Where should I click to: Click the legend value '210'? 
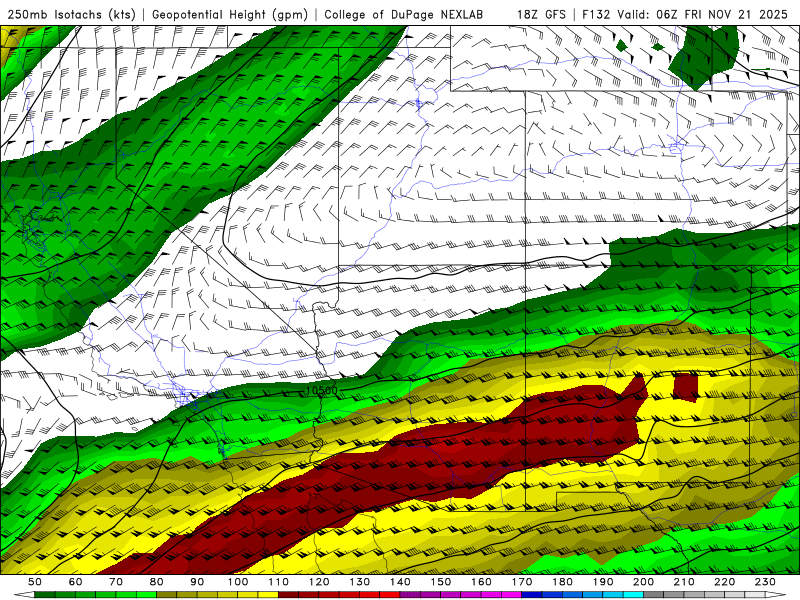click(x=684, y=582)
